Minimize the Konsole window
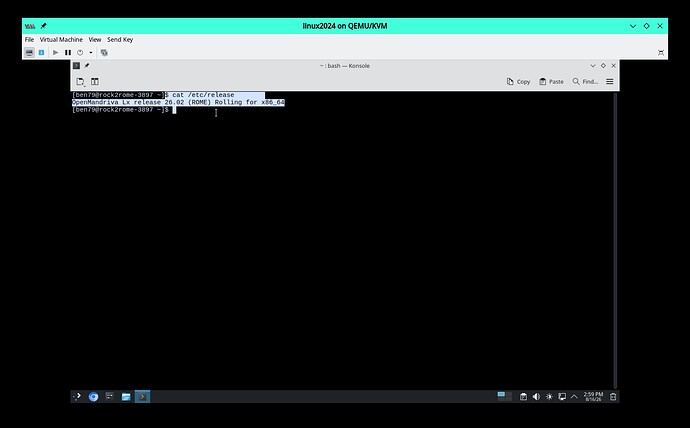Image resolution: width=690 pixels, height=428 pixels. click(x=593, y=66)
